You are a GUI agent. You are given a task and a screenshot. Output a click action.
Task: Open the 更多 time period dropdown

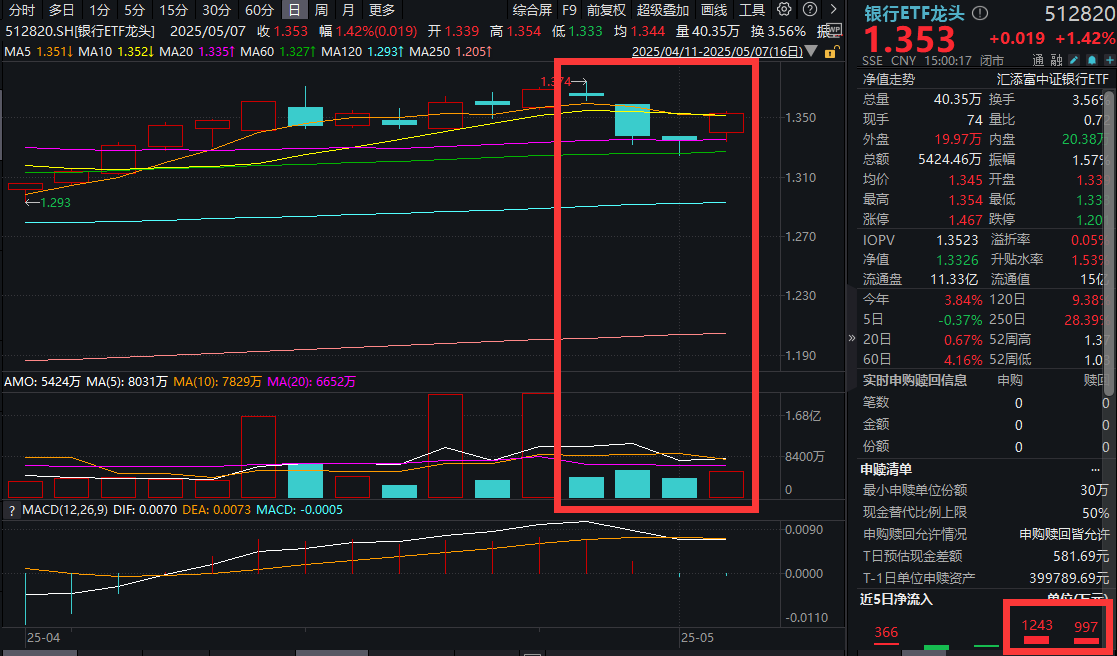[x=382, y=10]
